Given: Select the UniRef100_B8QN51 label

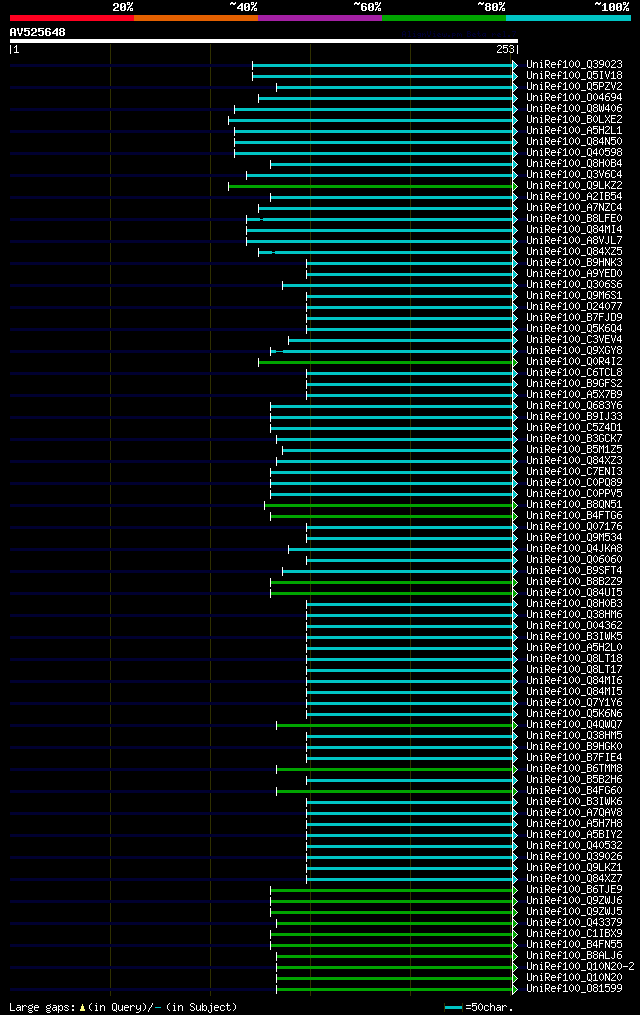Looking at the screenshot, I should click(574, 505).
